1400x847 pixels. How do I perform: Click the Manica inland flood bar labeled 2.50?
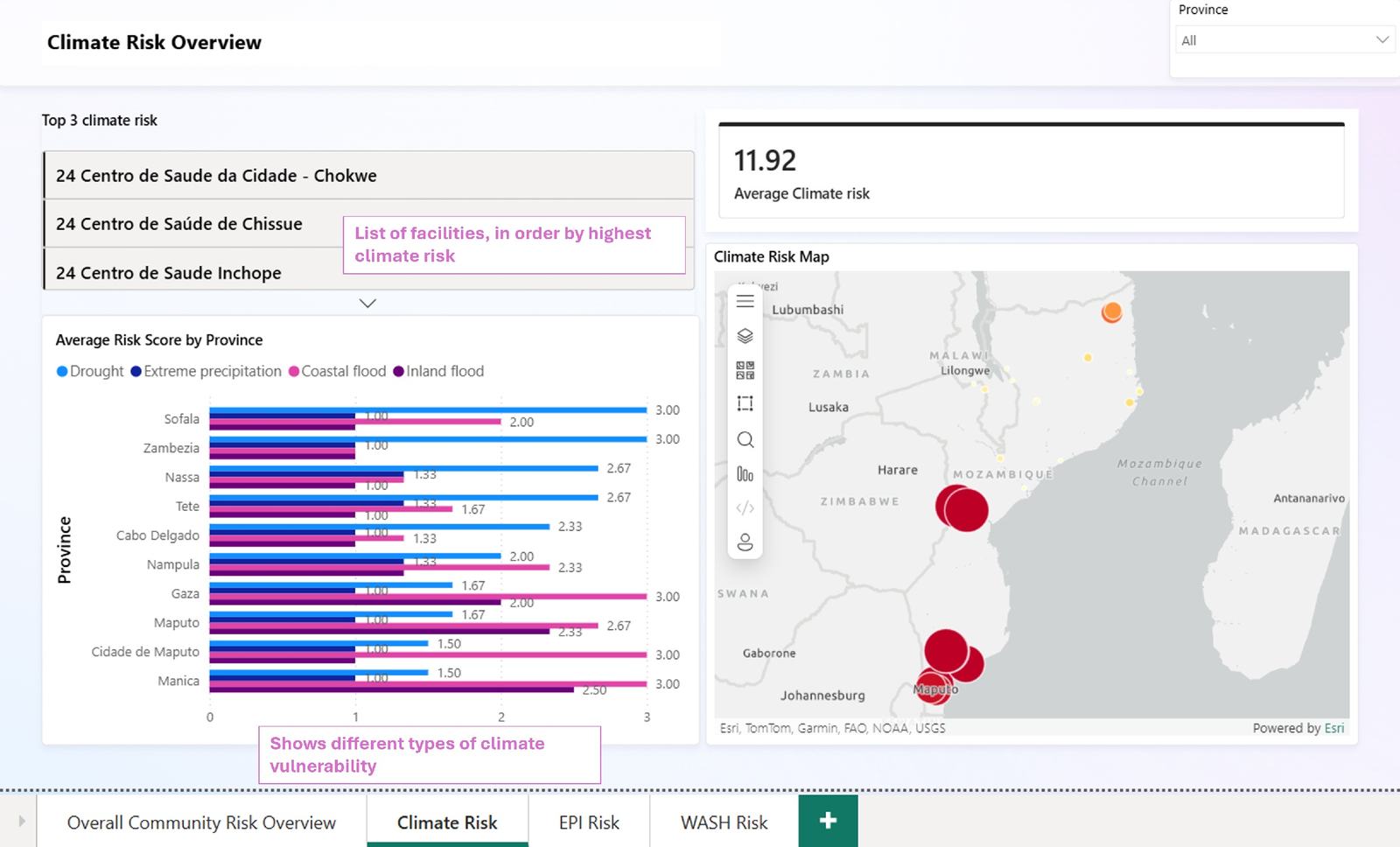click(392, 689)
